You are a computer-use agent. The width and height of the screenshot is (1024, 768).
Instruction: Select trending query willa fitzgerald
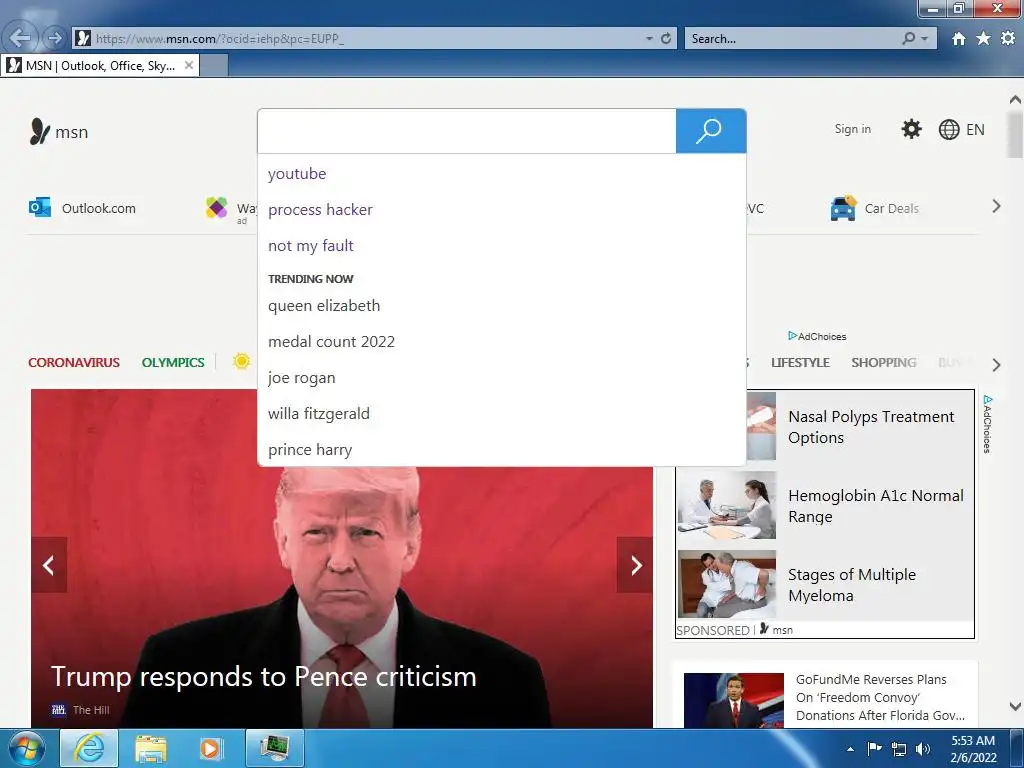click(x=319, y=413)
